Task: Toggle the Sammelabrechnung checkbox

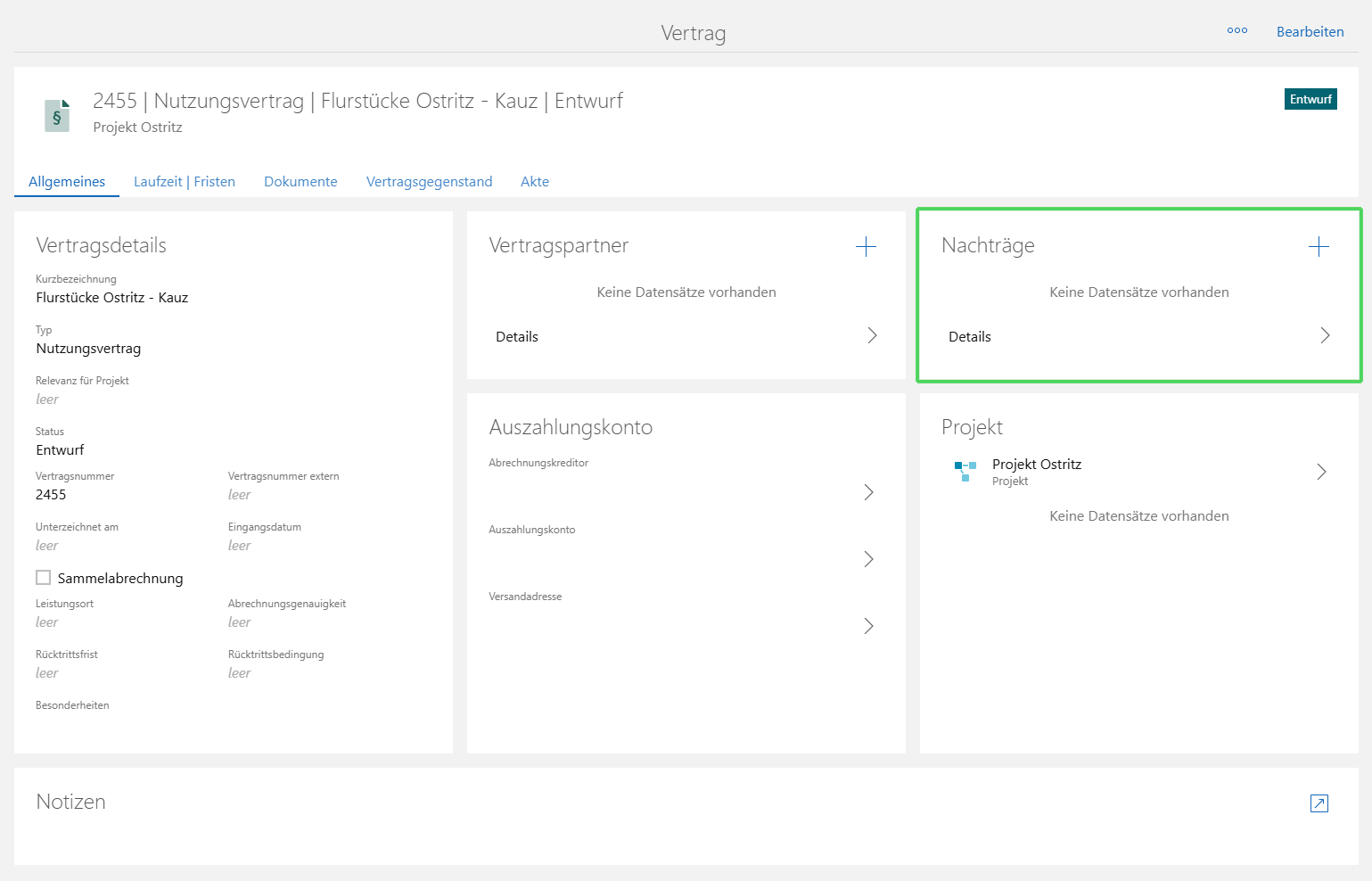Action: pyautogui.click(x=44, y=578)
